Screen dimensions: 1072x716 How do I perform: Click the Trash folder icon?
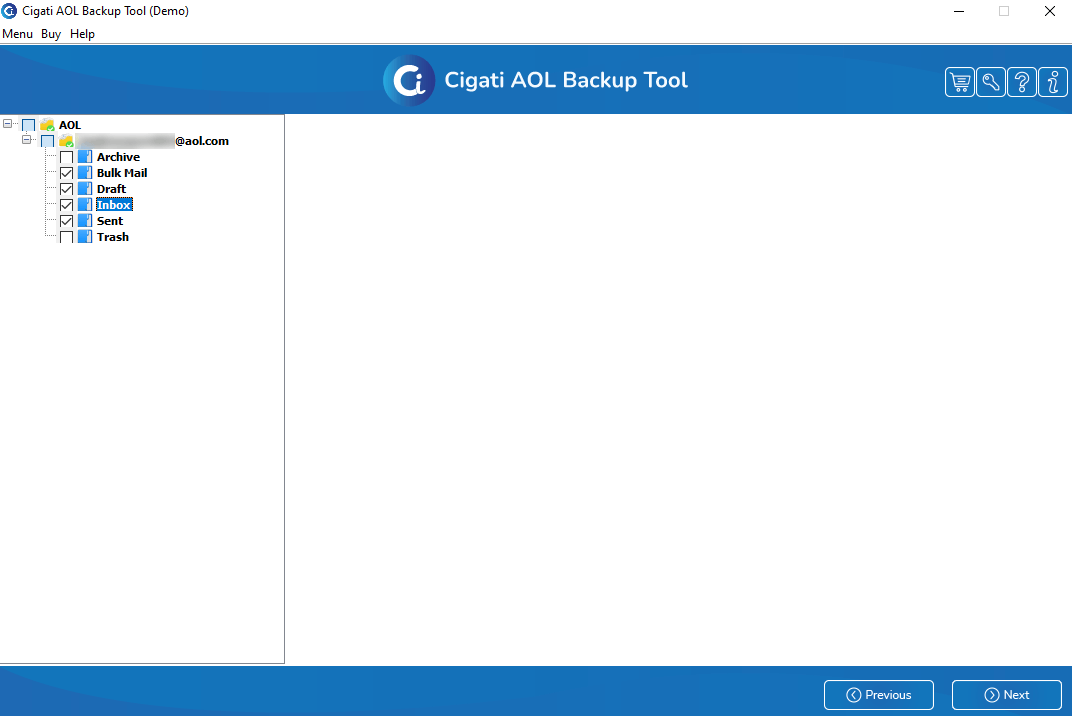tap(85, 237)
